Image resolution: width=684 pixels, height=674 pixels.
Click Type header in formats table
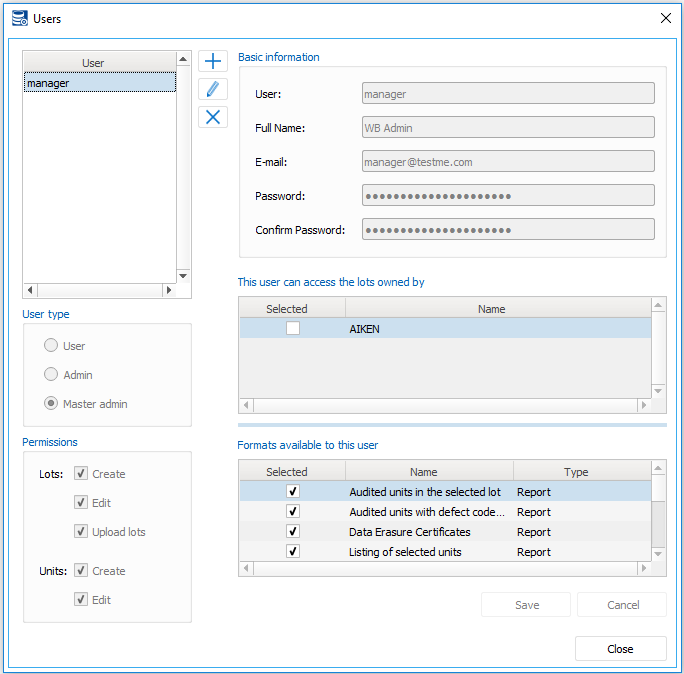click(582, 472)
